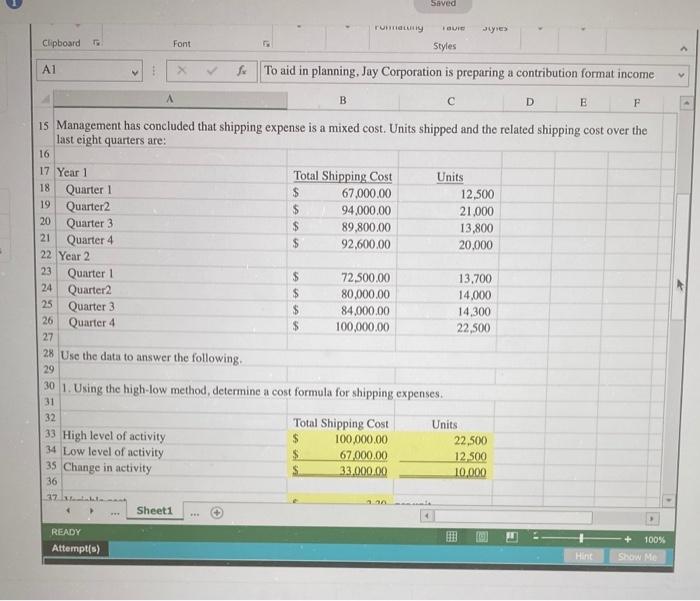Switch to Page Break Preview icon
700x601 pixels.
tap(512, 537)
